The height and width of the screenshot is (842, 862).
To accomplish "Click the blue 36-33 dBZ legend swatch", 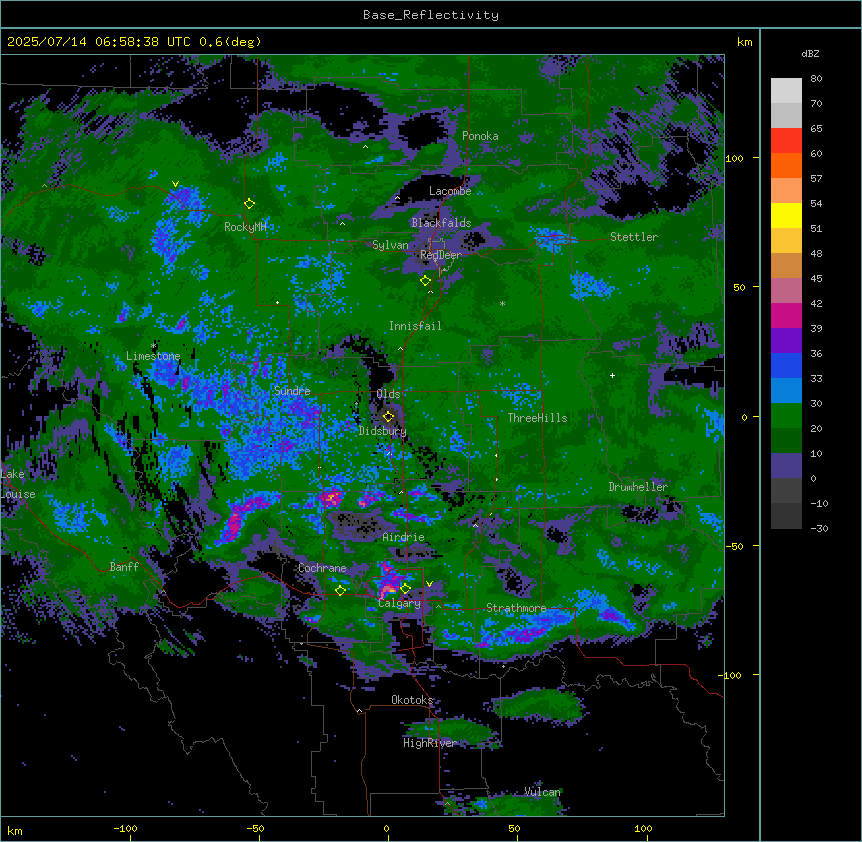I will pos(786,365).
